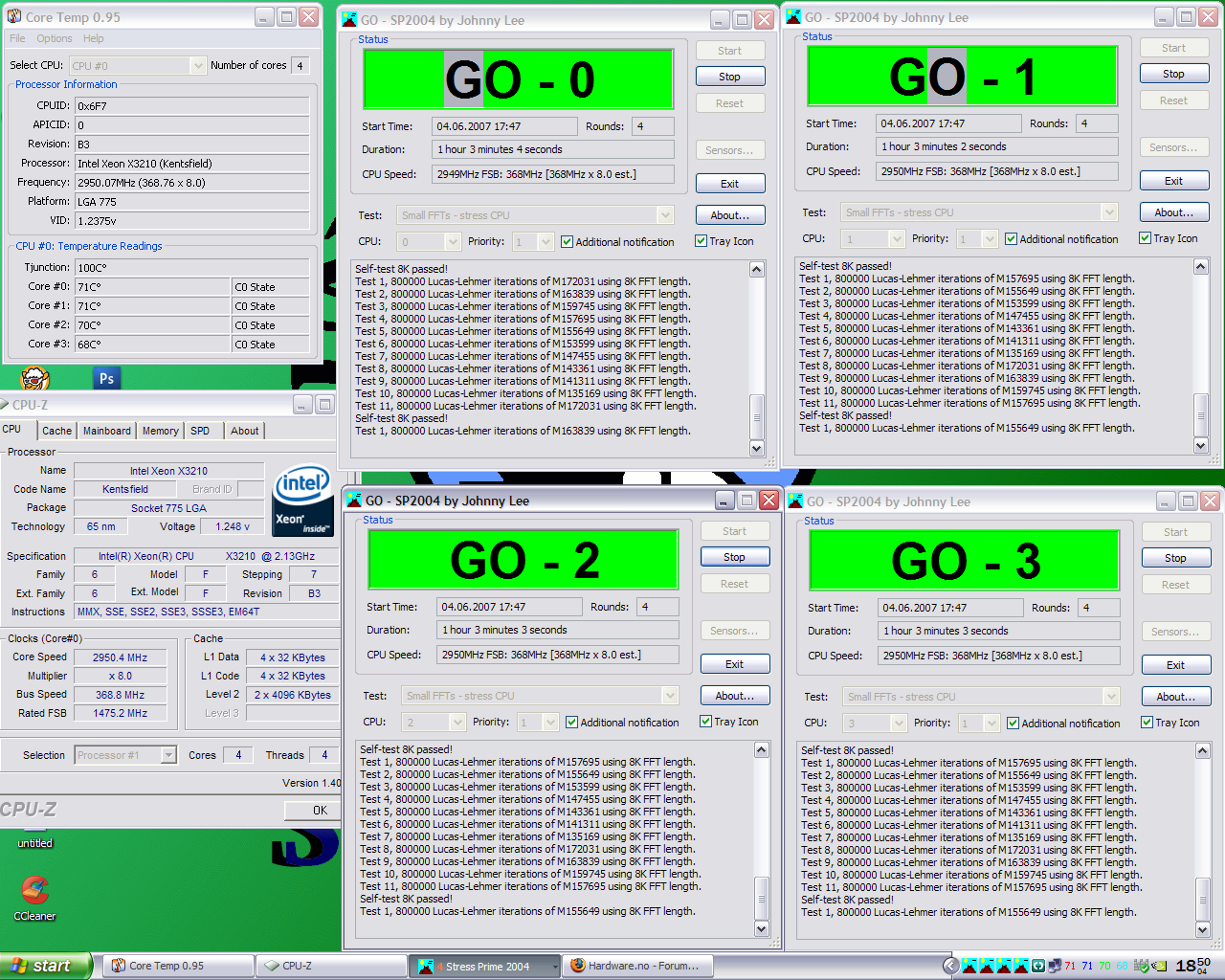The height and width of the screenshot is (980, 1225).
Task: Click the network computers tray icon
Action: [x=1055, y=966]
